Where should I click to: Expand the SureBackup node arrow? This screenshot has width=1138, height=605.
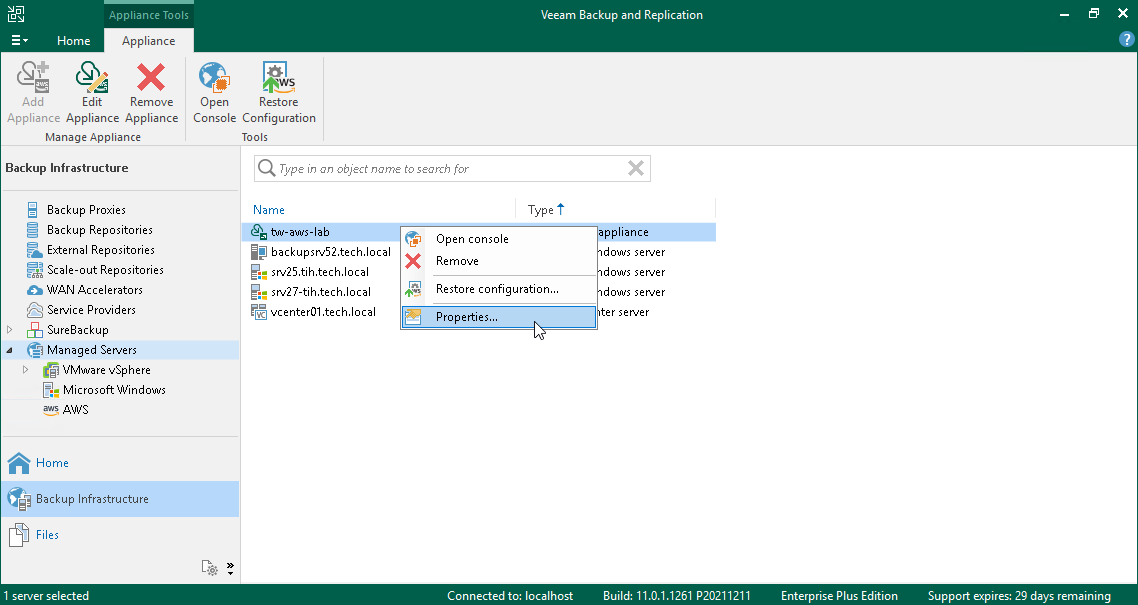[x=9, y=329]
